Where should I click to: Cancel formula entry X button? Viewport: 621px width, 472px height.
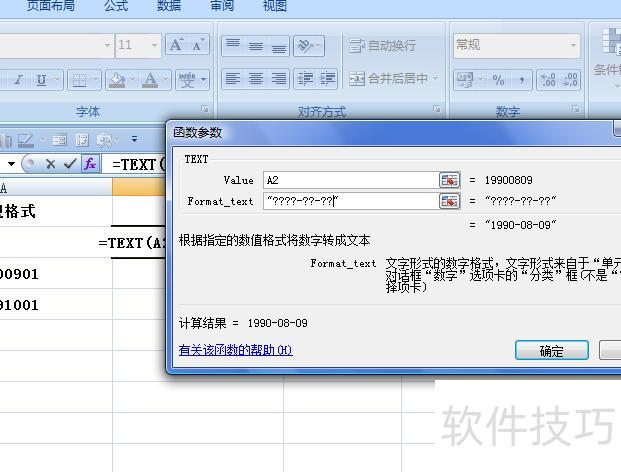(50, 164)
